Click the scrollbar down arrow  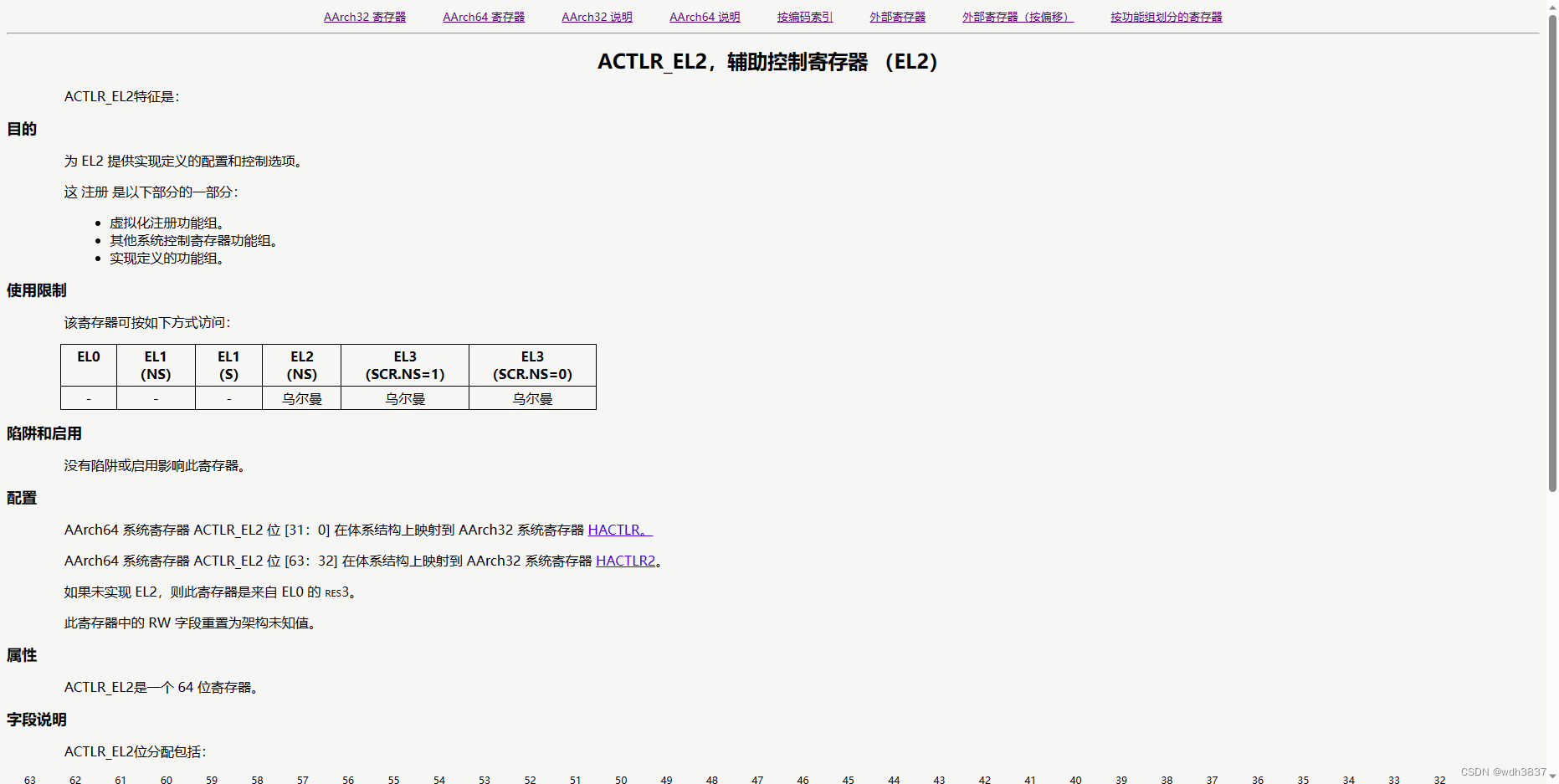tap(1552, 776)
